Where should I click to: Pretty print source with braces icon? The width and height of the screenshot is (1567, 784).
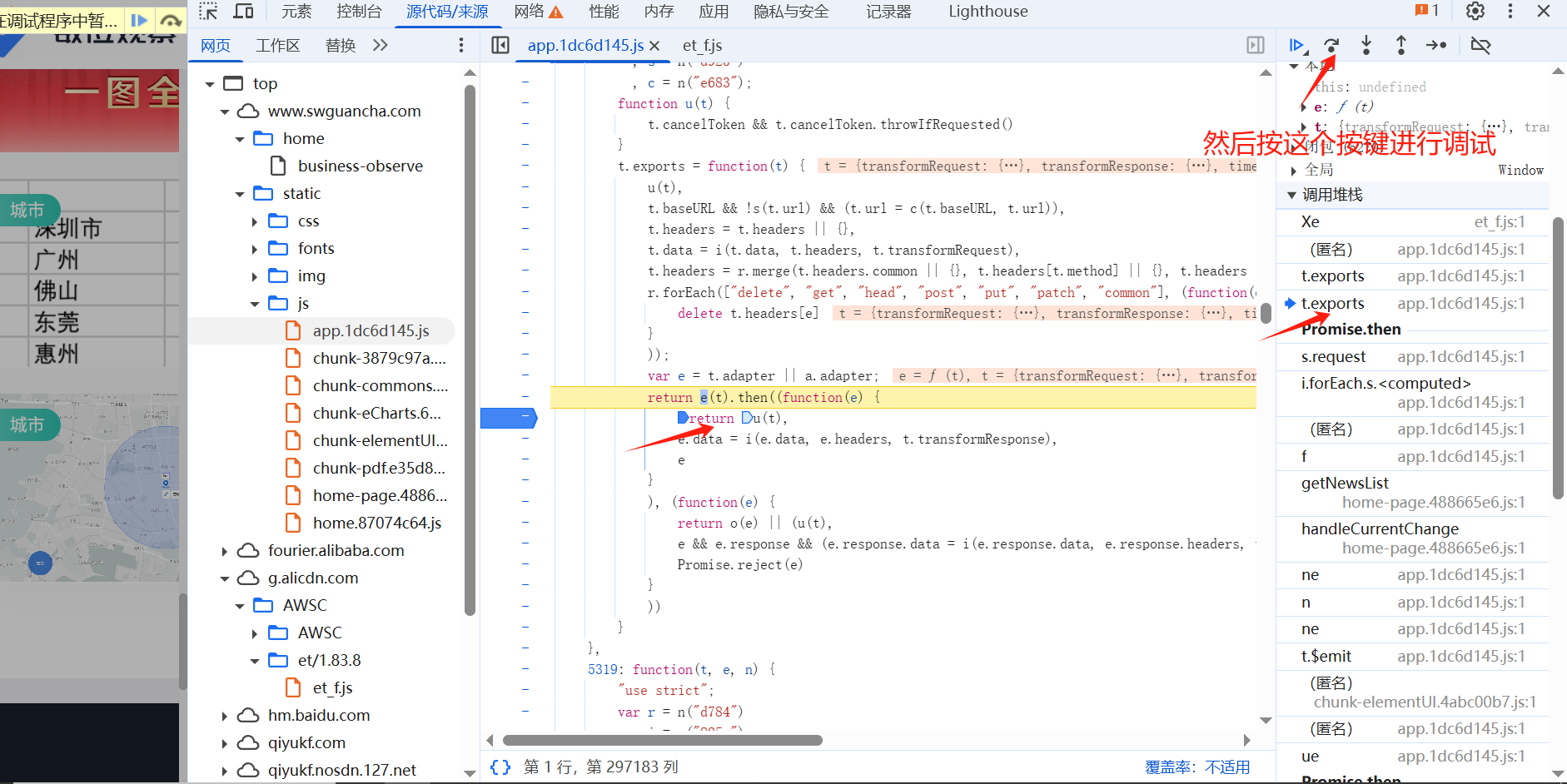[x=500, y=767]
